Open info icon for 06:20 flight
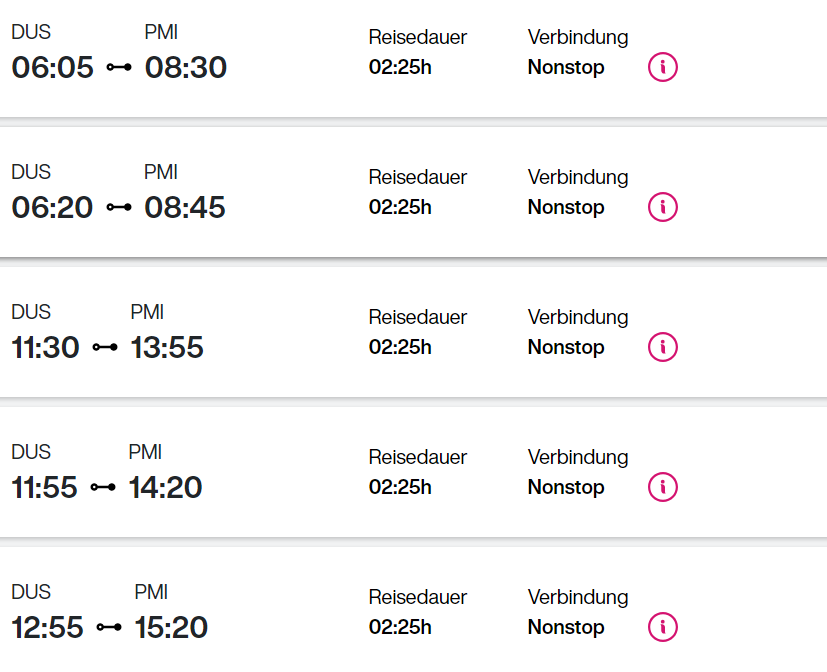The image size is (827, 672). 662,207
